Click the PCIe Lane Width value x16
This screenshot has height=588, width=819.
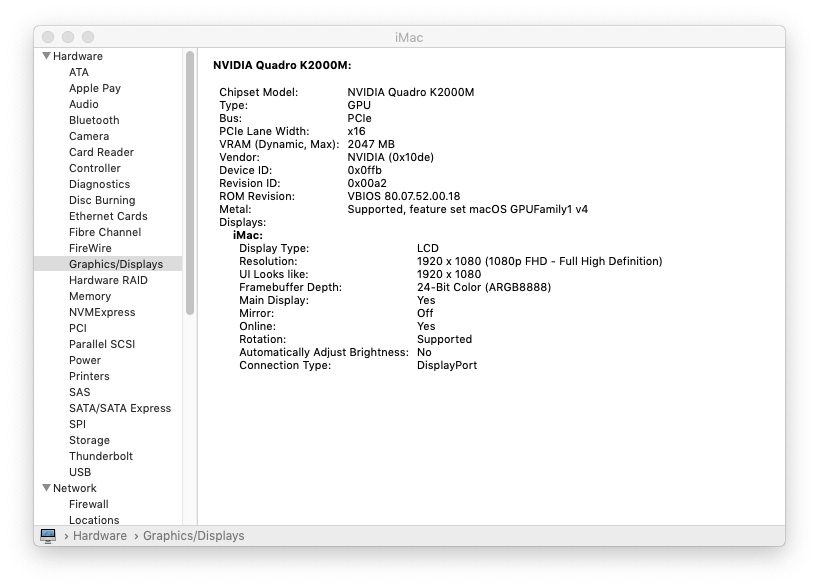(356, 132)
